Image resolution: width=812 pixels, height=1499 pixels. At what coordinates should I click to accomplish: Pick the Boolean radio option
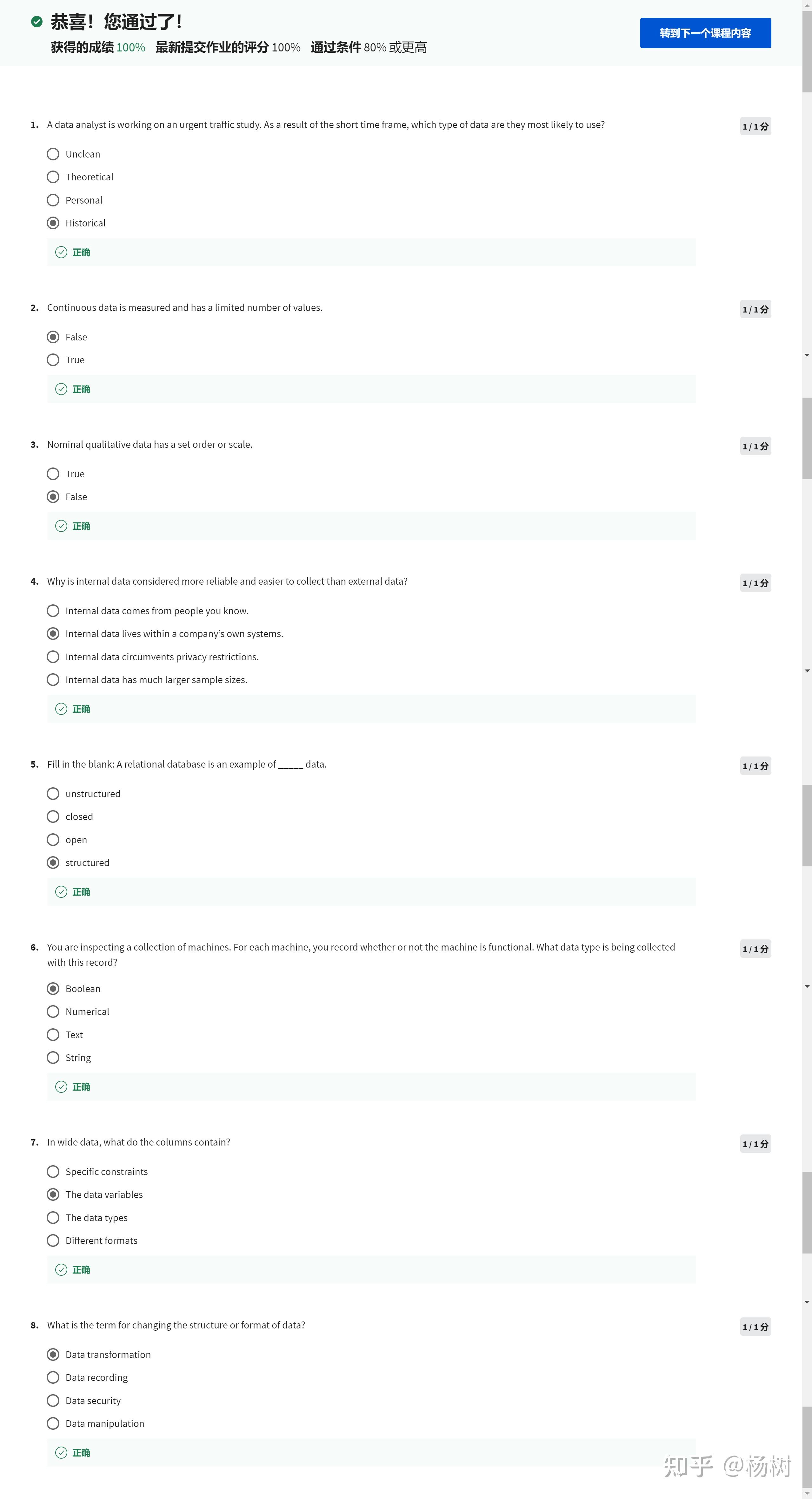(53, 989)
